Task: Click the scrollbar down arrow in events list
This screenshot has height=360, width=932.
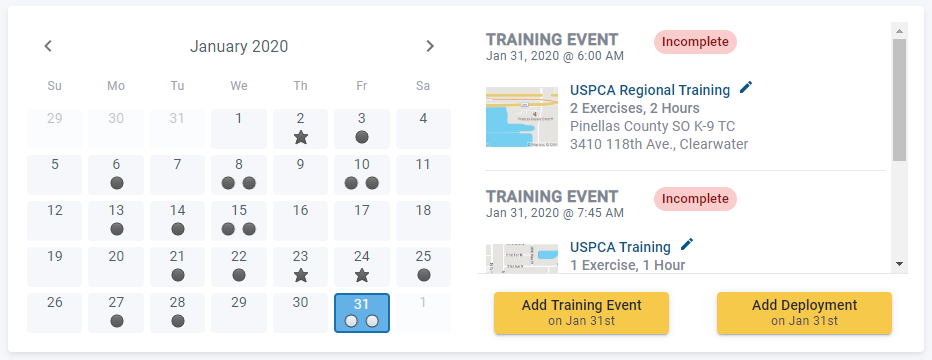Action: pos(899,264)
